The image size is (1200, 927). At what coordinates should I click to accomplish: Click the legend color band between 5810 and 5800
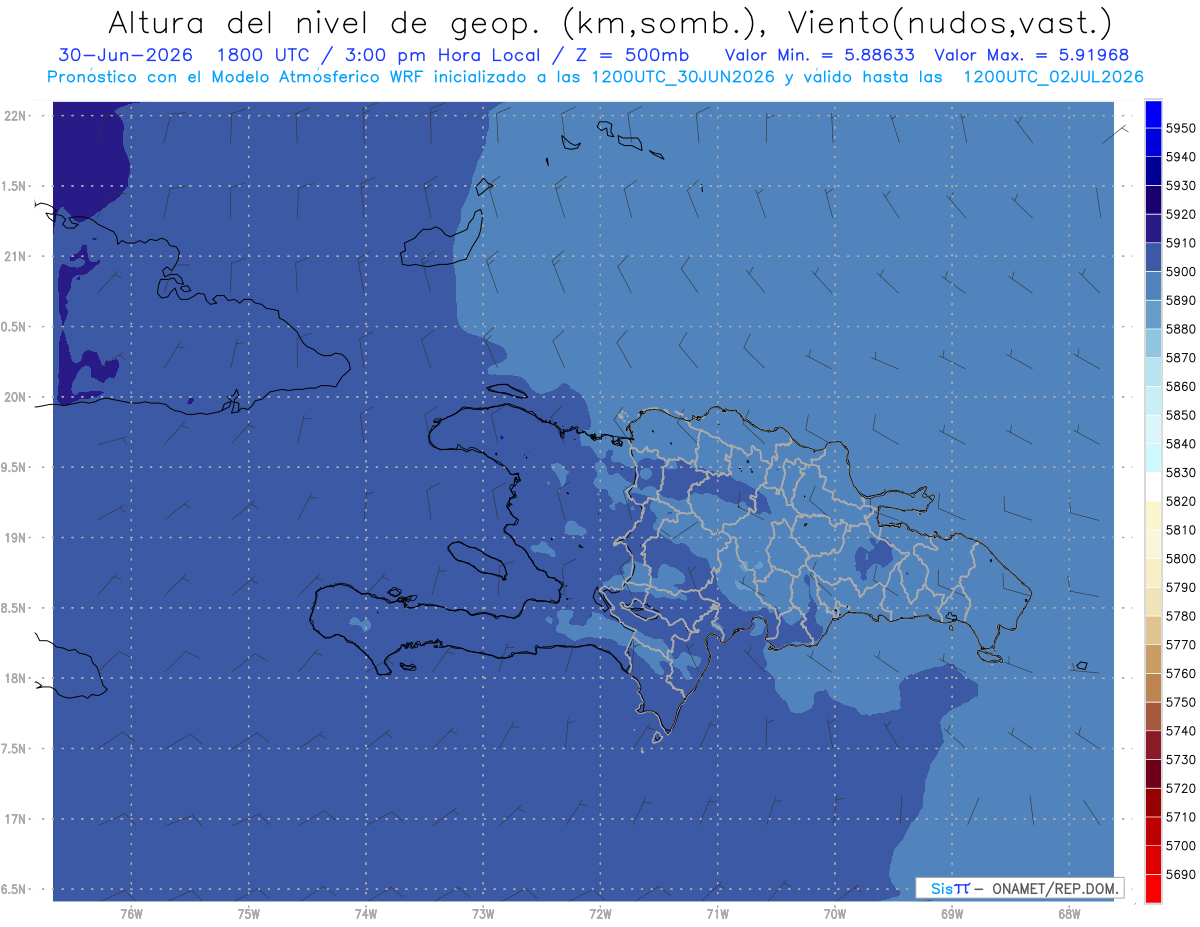tap(1153, 544)
